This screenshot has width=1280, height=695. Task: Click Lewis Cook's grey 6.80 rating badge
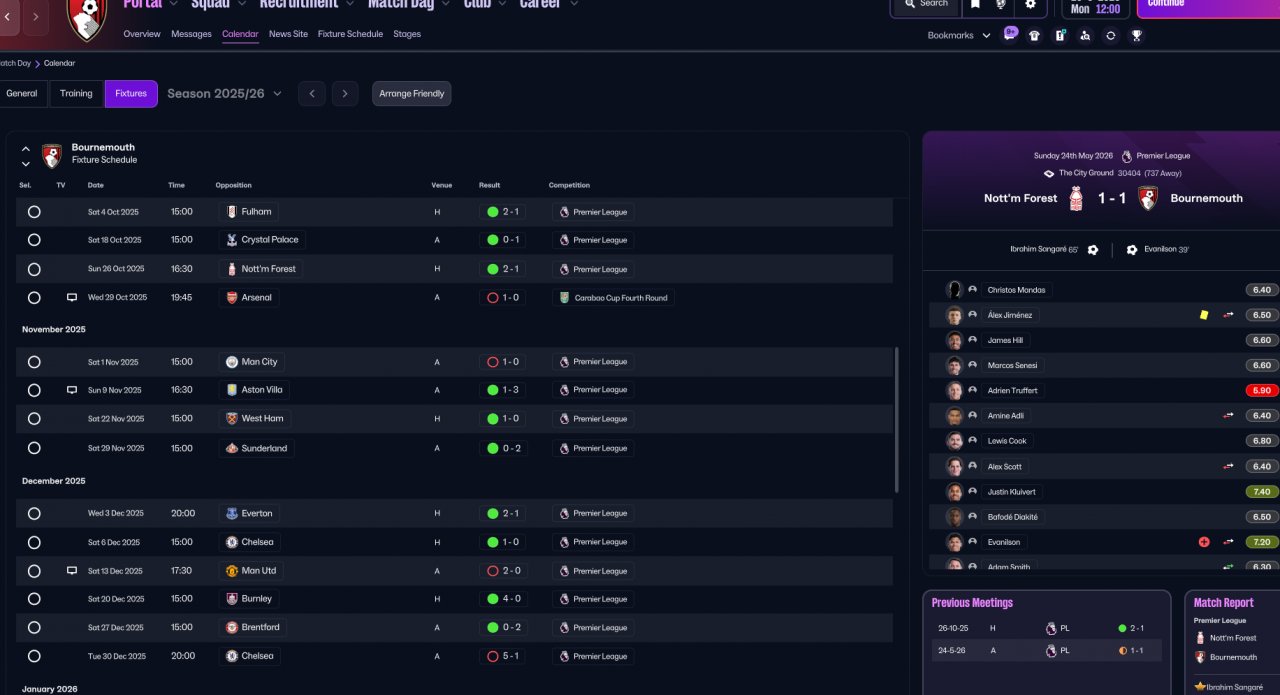coord(1262,441)
